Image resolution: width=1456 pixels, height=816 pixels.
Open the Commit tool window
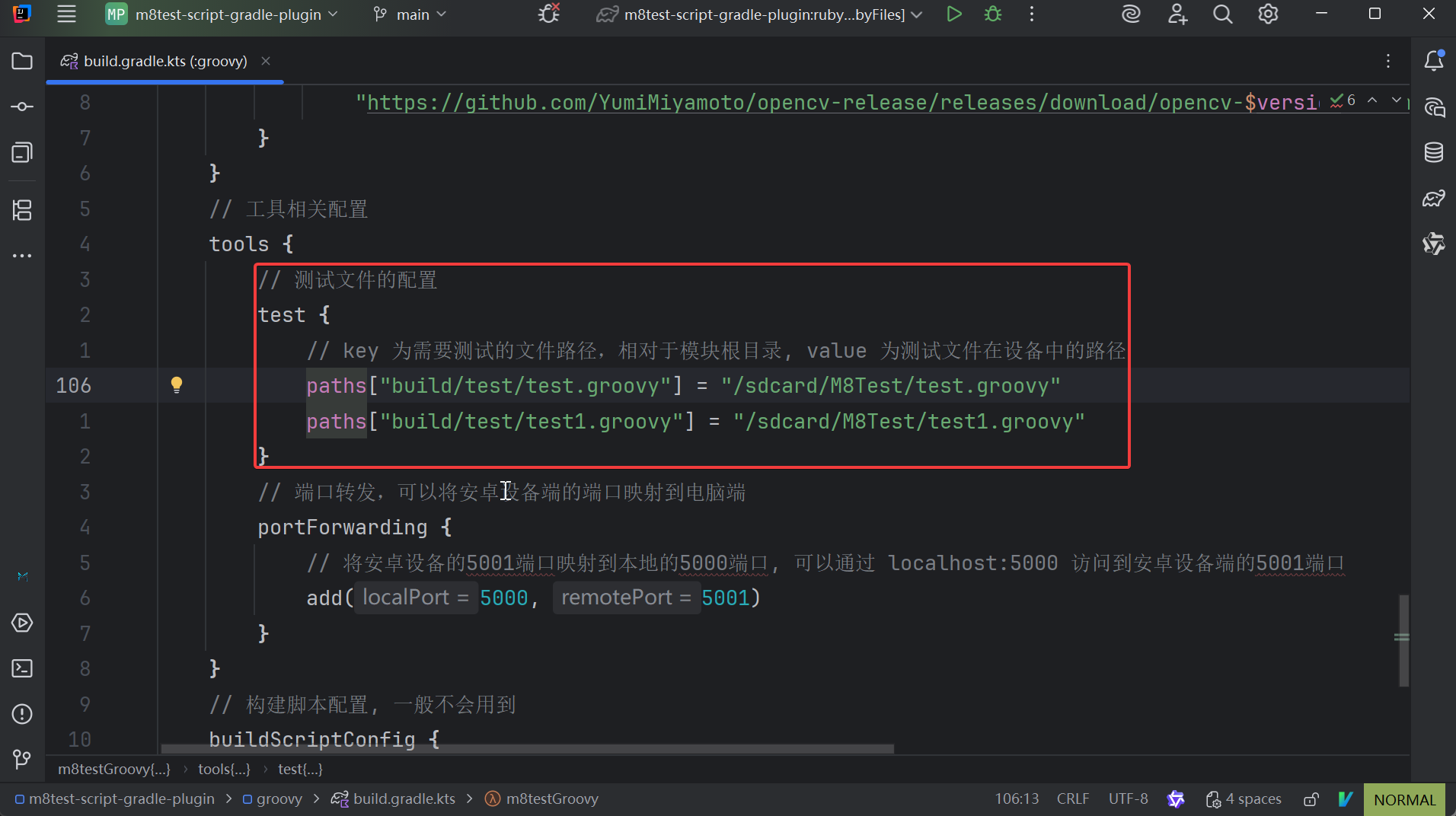[x=22, y=107]
